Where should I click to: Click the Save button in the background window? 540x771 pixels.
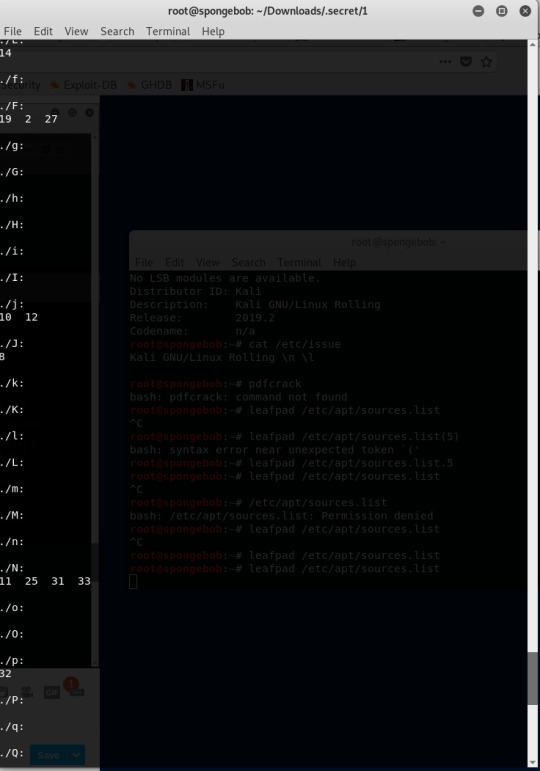pos(48,755)
